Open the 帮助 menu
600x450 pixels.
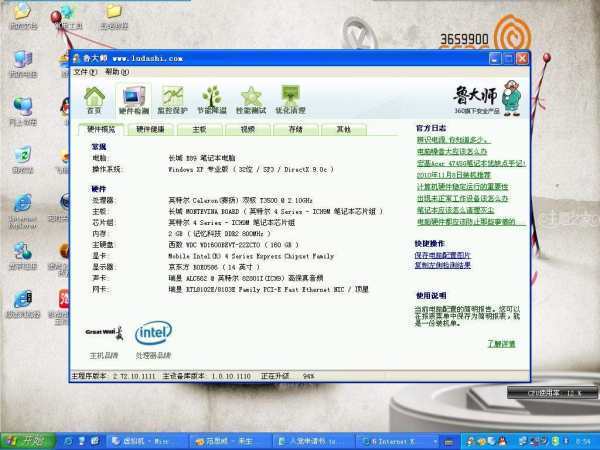click(x=117, y=72)
